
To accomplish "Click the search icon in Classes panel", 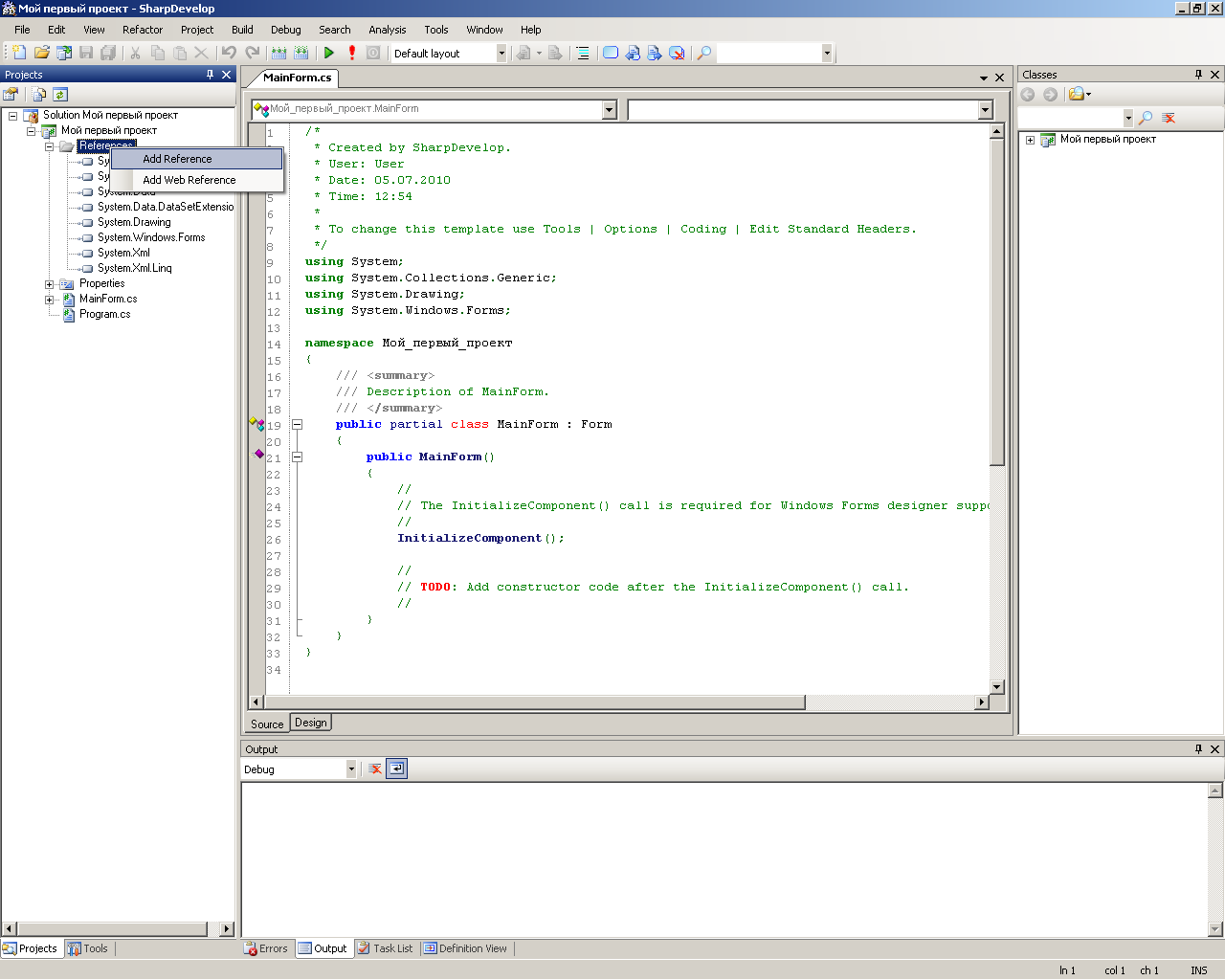I will pyautogui.click(x=1146, y=118).
